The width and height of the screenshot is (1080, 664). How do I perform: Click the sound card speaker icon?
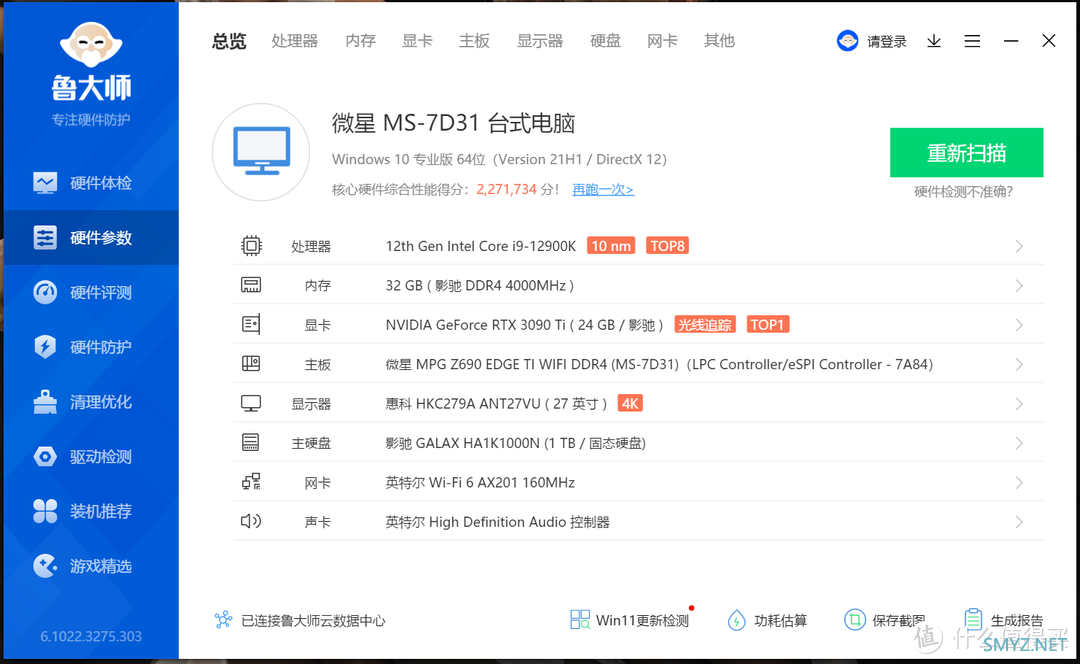coord(251,521)
